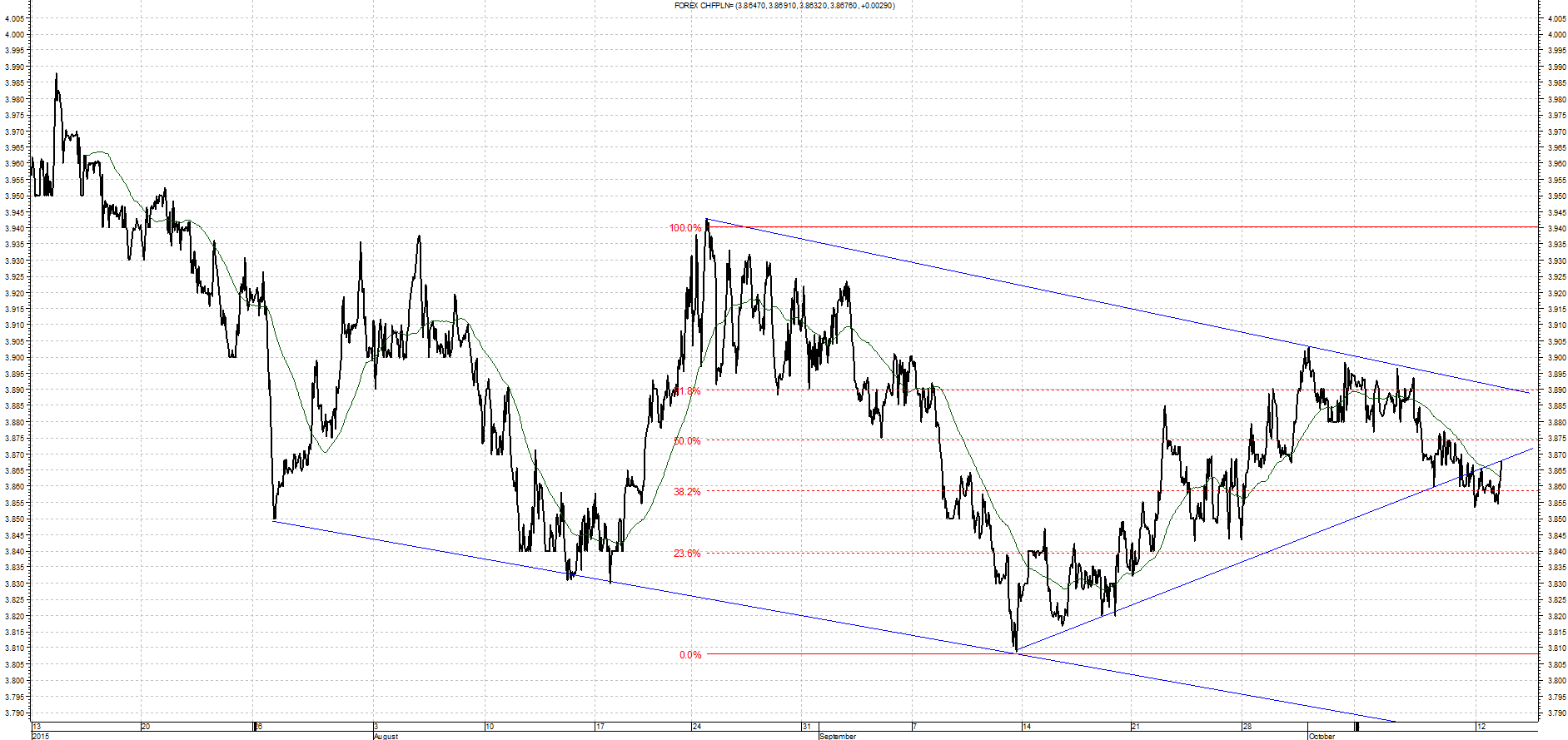Image resolution: width=1568 pixels, height=740 pixels.
Task: Select the 61.8% Fibonacci retracement label
Action: [x=688, y=391]
